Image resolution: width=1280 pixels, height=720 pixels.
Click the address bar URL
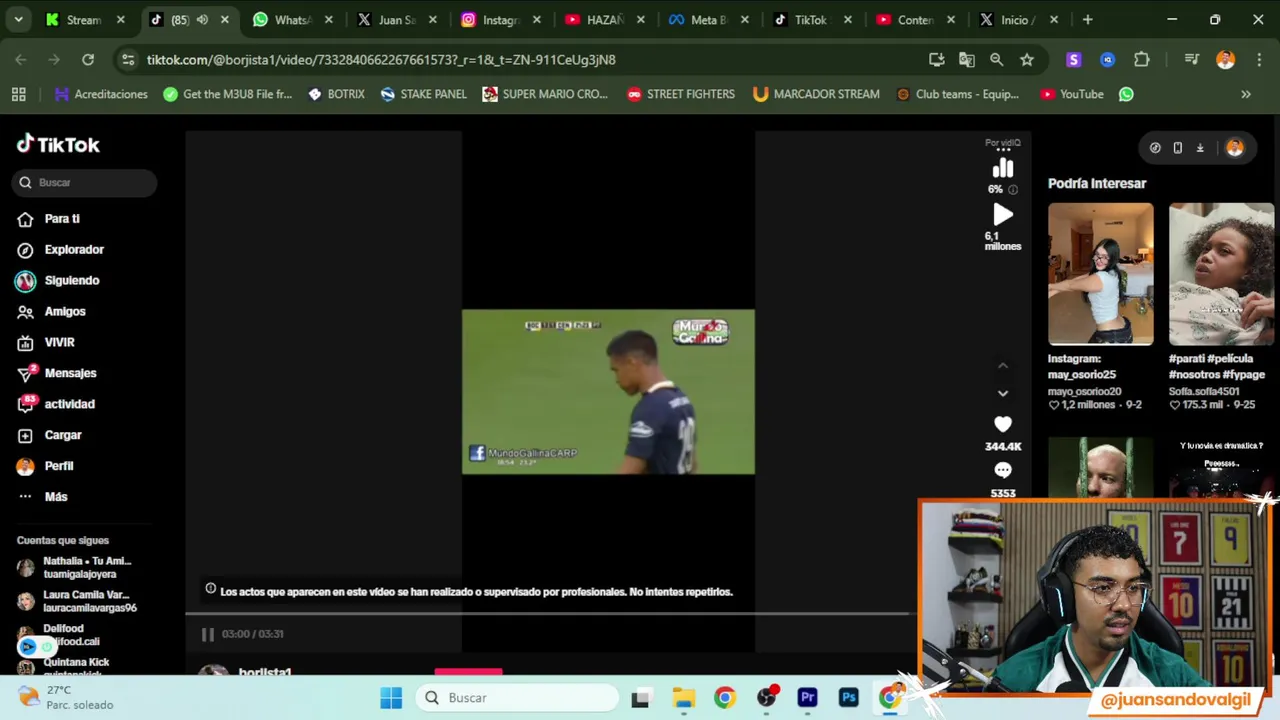[381, 60]
